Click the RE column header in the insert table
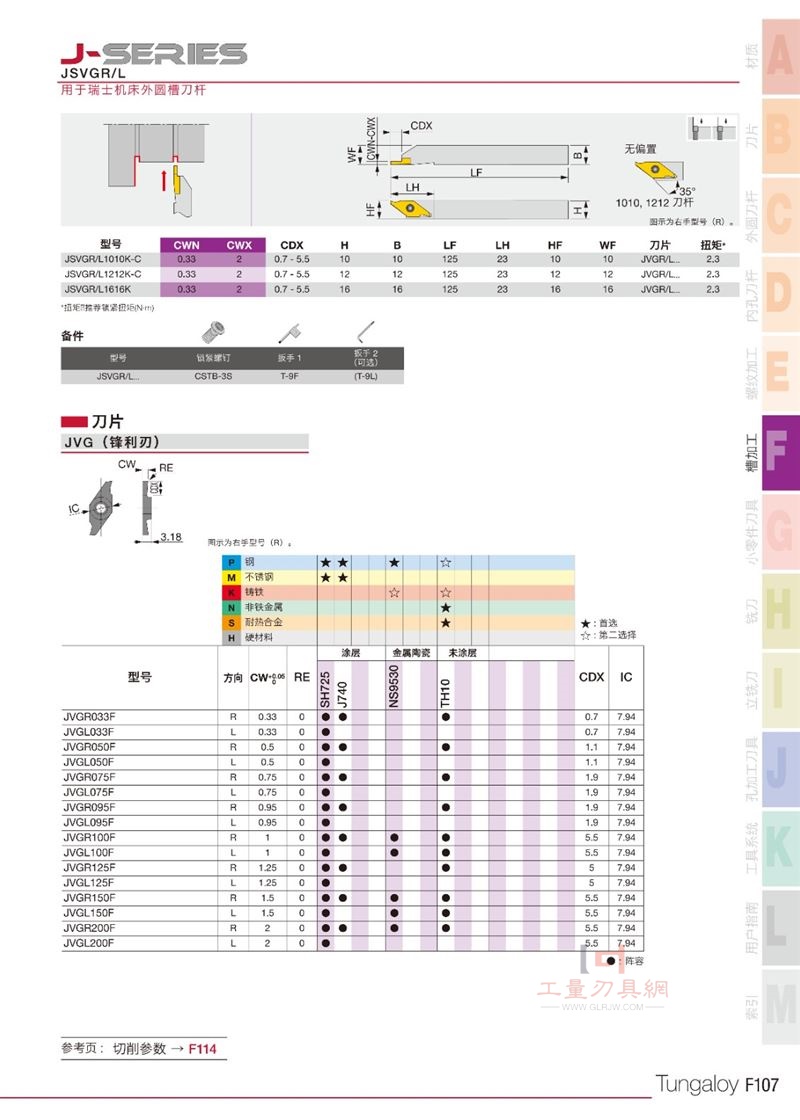The height and width of the screenshot is (1120, 800). pos(302,677)
